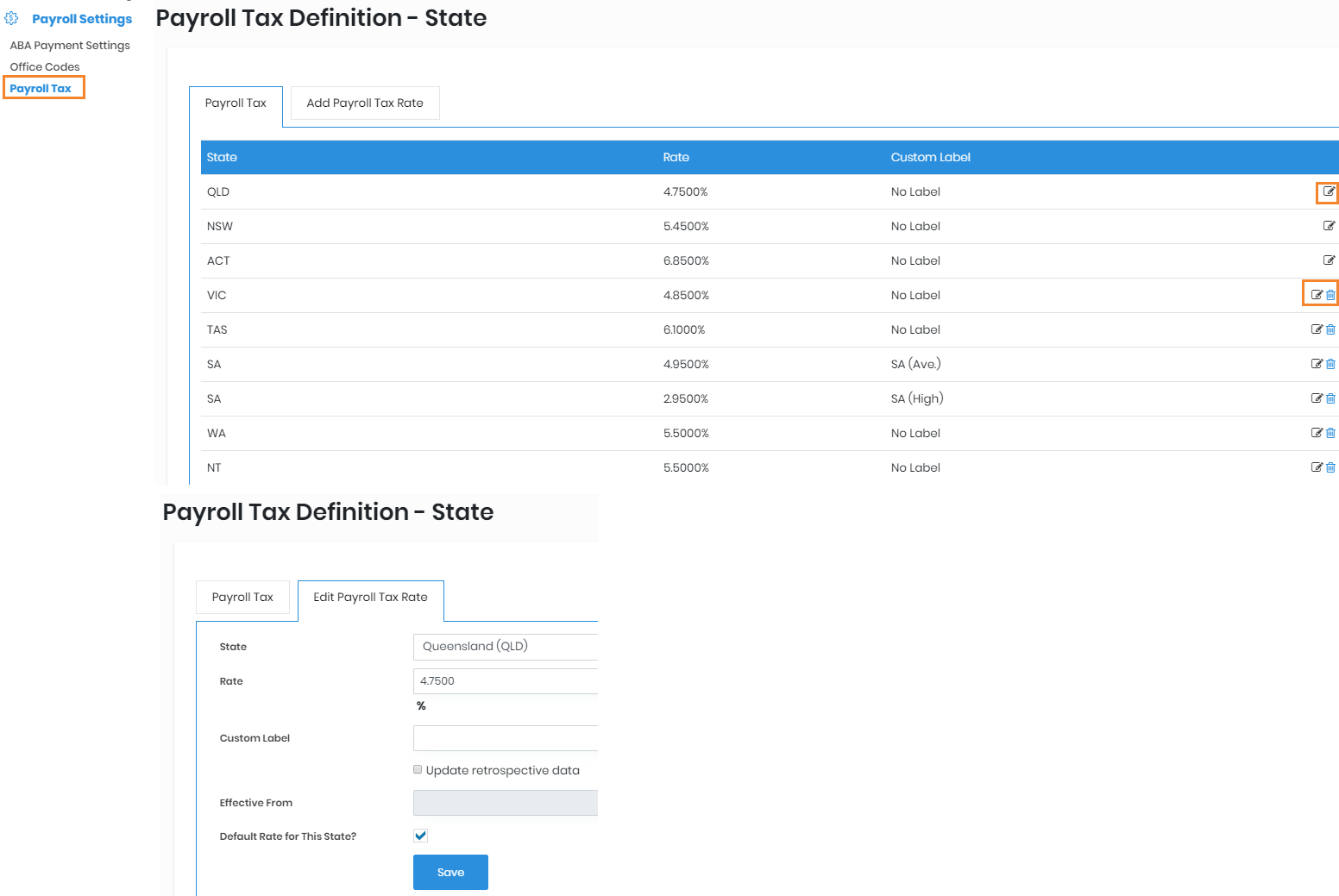Edit the QLD payroll tax rate

coord(1329,191)
